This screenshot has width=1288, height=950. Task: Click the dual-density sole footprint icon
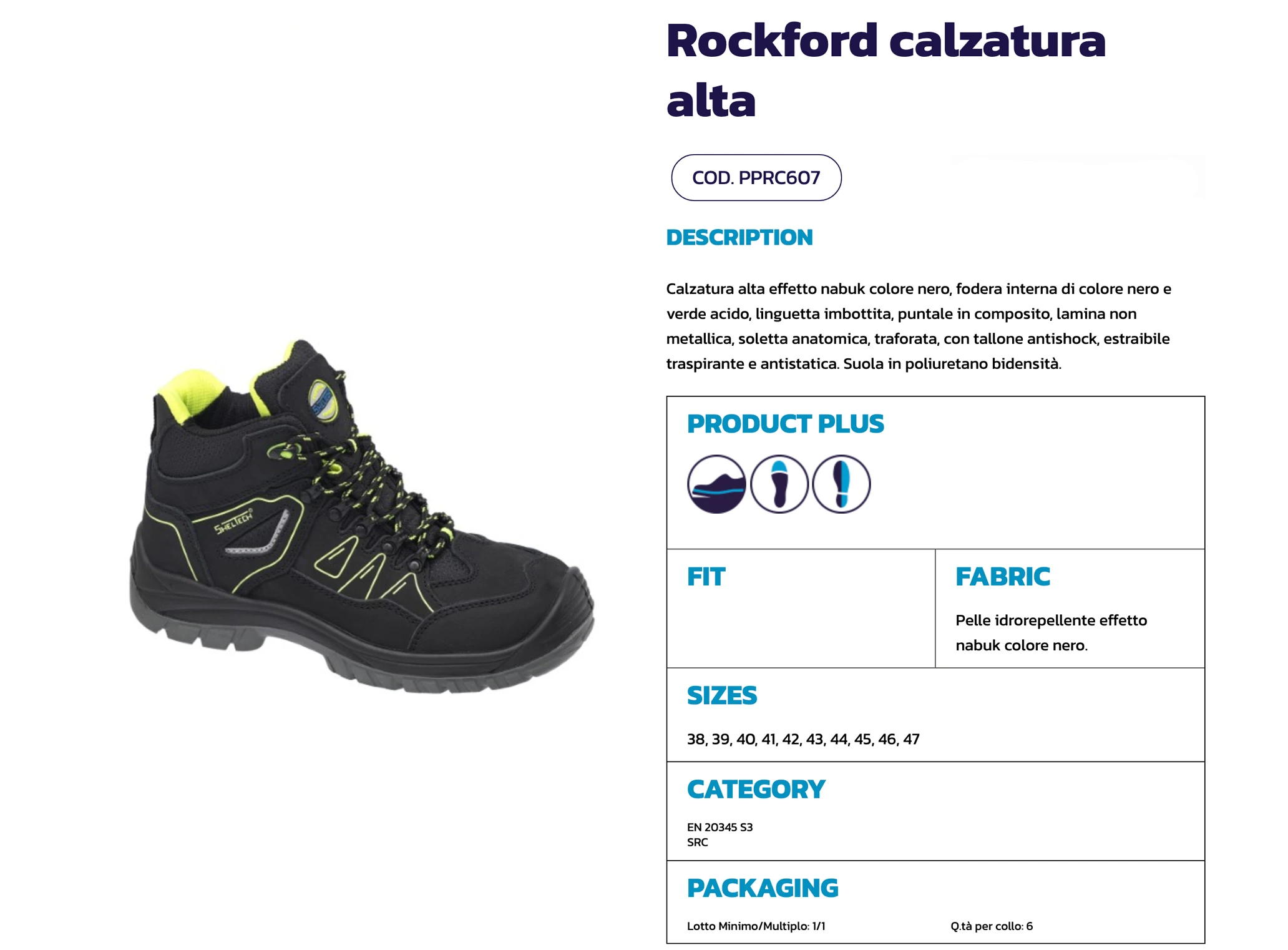click(841, 484)
